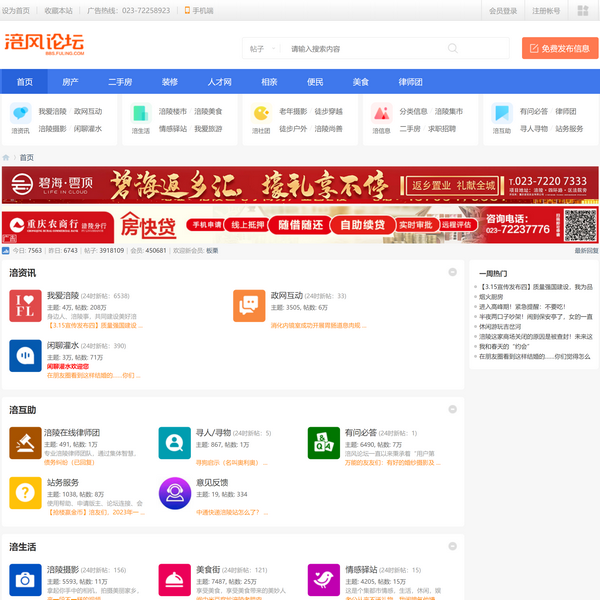Collapse the 涪生活 section

click(x=453, y=547)
